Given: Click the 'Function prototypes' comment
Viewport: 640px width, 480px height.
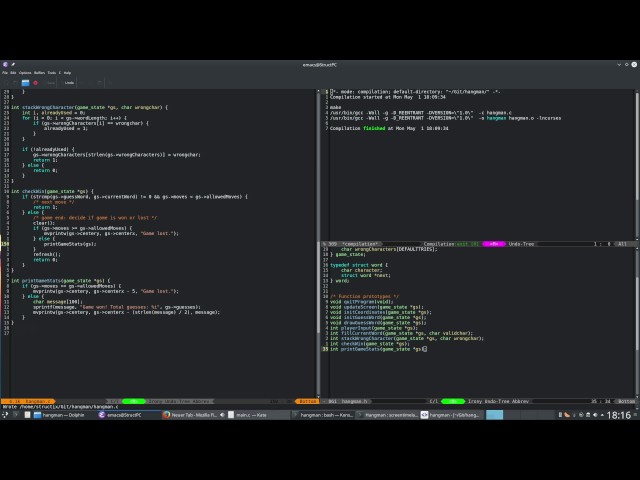Looking at the screenshot, I should coord(364,296).
